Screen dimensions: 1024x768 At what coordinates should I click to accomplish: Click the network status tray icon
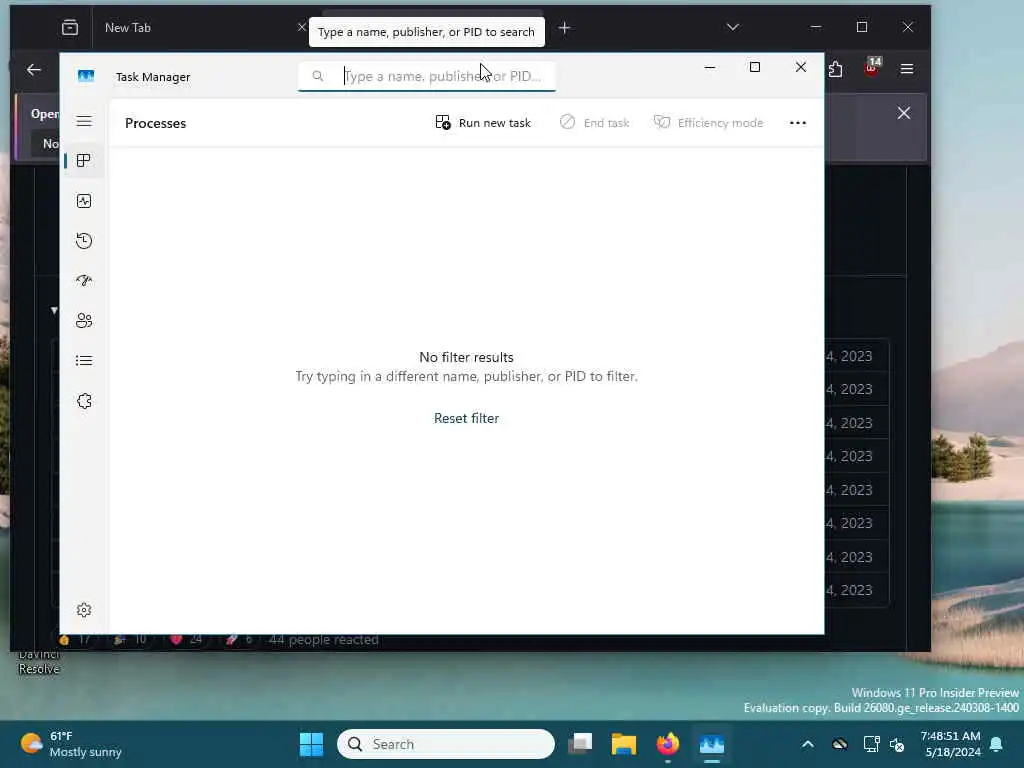(x=871, y=744)
